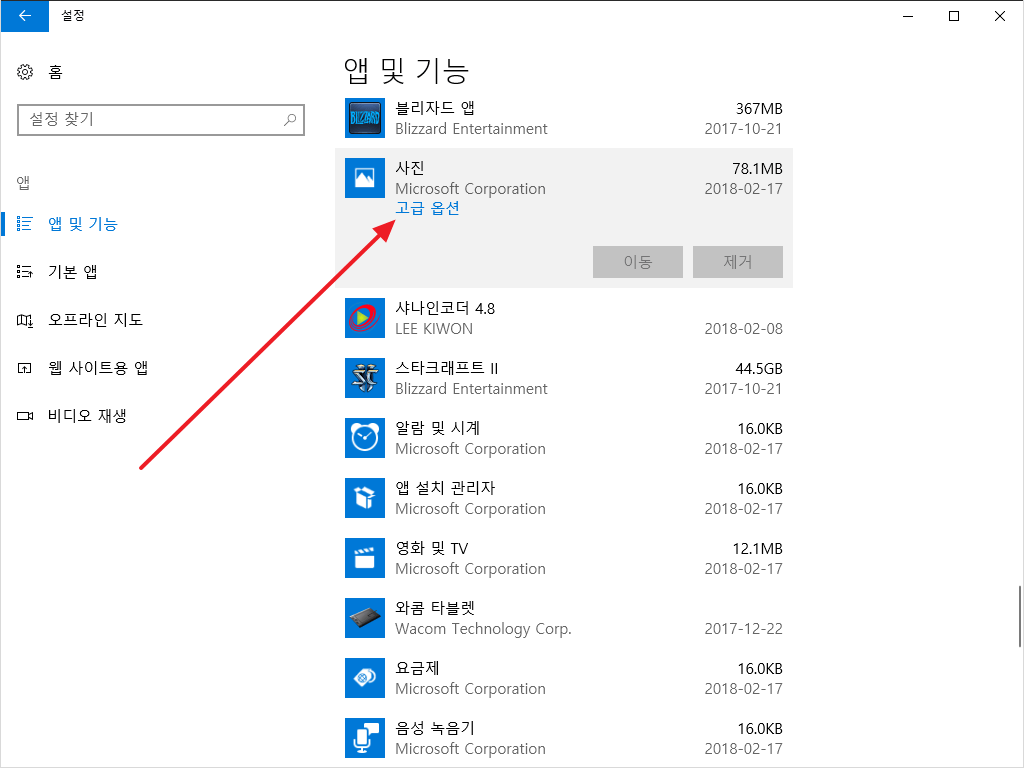Select the 영화 및 TV entry name
The height and width of the screenshot is (768, 1024).
(432, 548)
